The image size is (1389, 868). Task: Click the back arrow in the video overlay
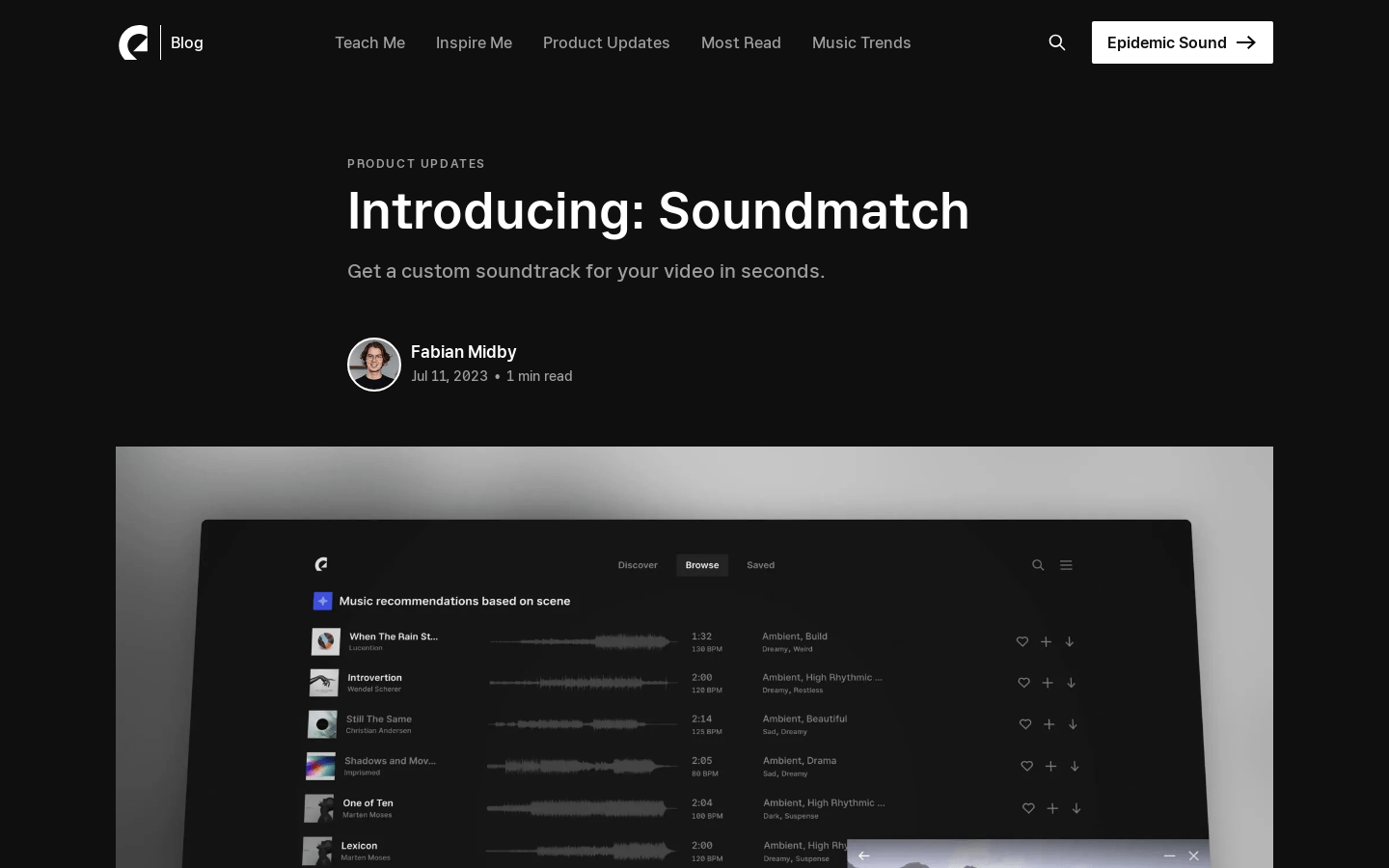pos(864,855)
